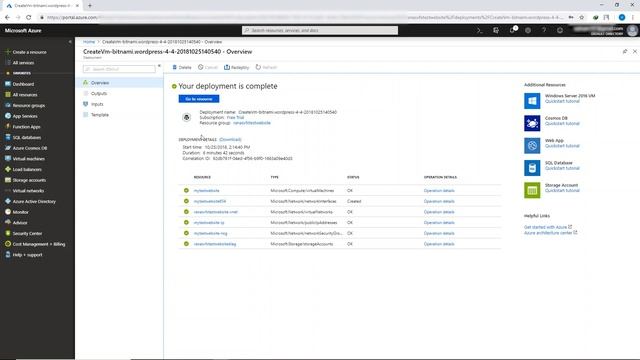Select Overview in the deployment menu
This screenshot has width=640, height=360.
119,83
